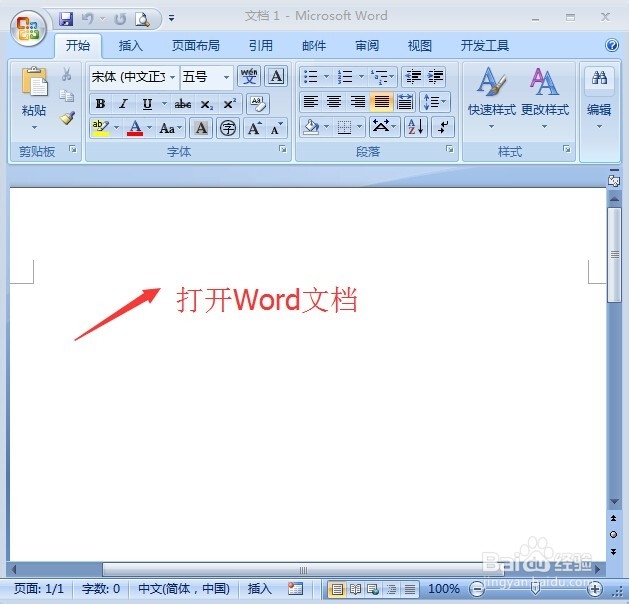Decrease paragraph indent
Viewport: 629px width, 604px height.
click(x=413, y=76)
